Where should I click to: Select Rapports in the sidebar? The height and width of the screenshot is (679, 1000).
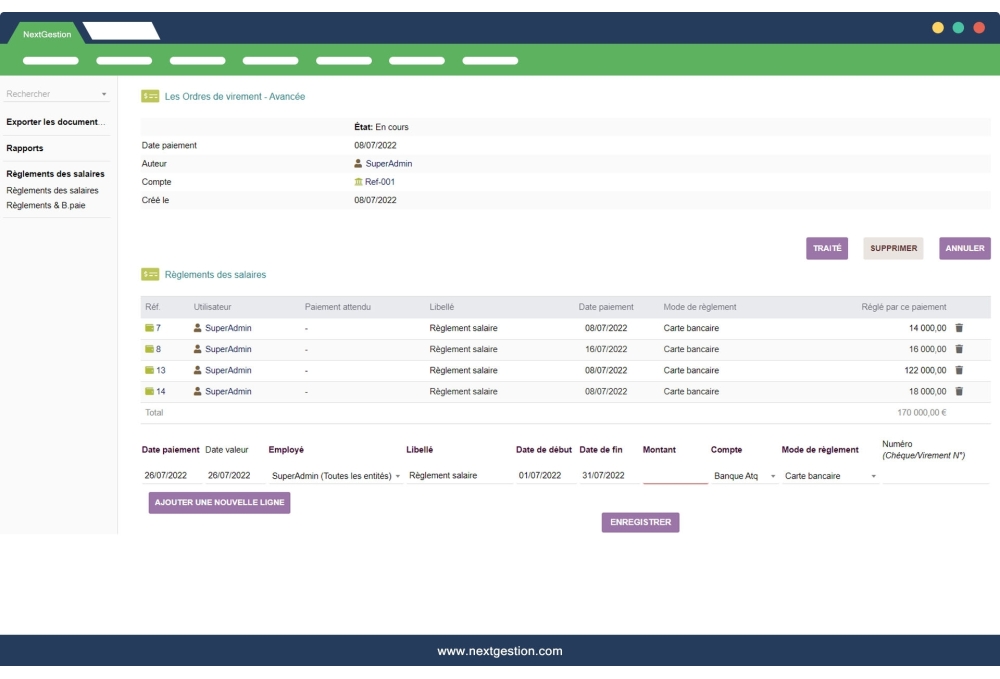[x=25, y=148]
